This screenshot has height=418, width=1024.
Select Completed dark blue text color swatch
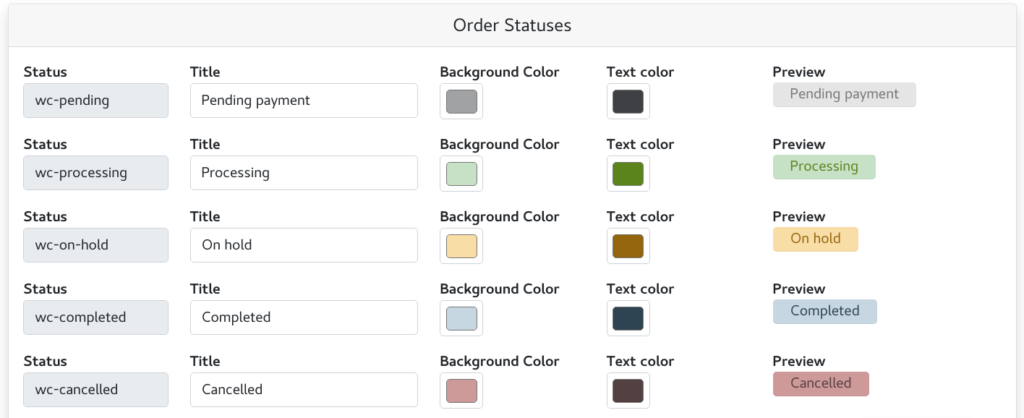pyautogui.click(x=628, y=319)
